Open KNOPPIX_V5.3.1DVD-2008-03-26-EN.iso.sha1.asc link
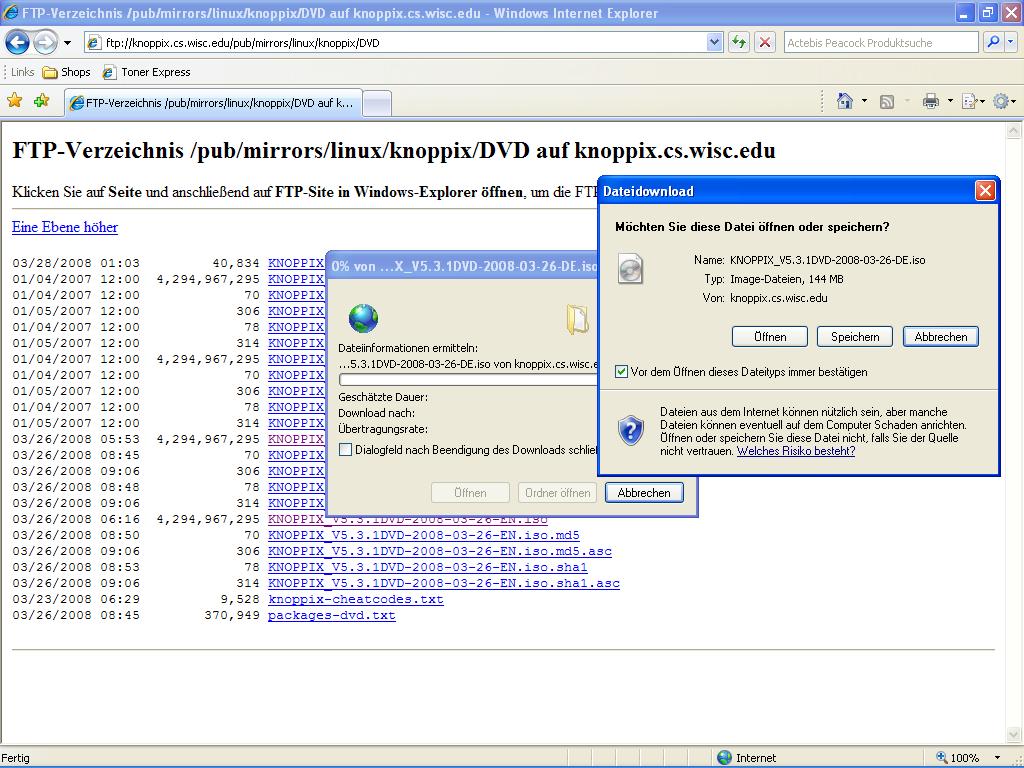The width and height of the screenshot is (1024, 768). (443, 583)
